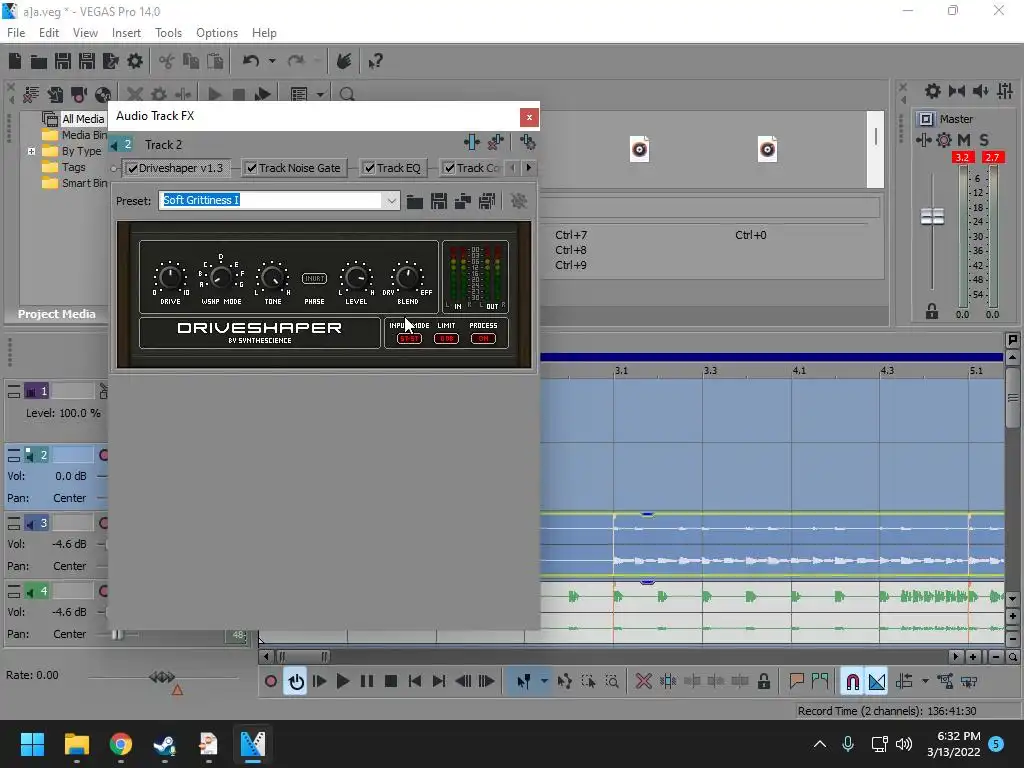Pause playback in the transport bar
The width and height of the screenshot is (1024, 768).
click(x=367, y=682)
